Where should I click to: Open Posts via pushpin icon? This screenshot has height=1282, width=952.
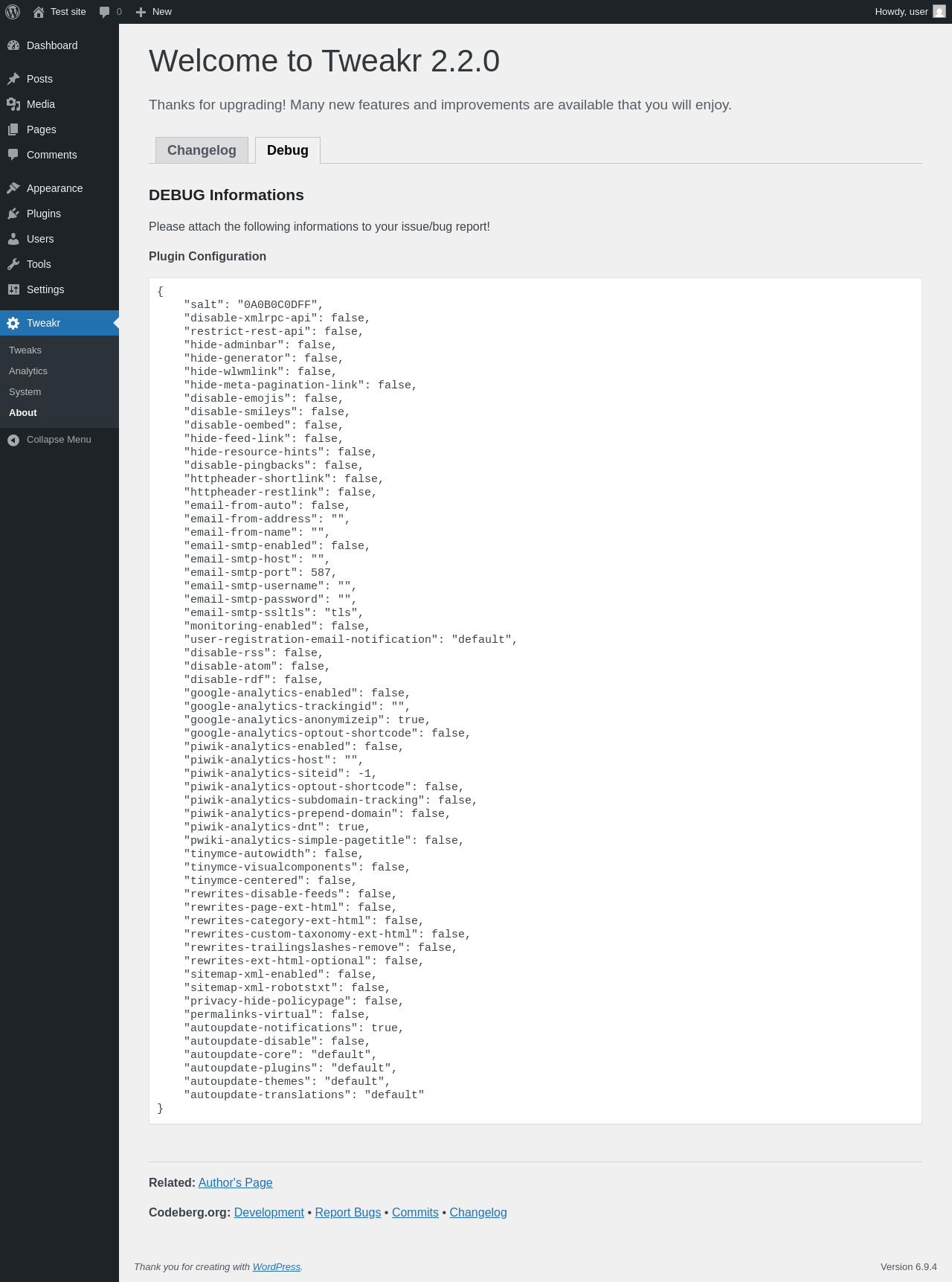(x=13, y=79)
